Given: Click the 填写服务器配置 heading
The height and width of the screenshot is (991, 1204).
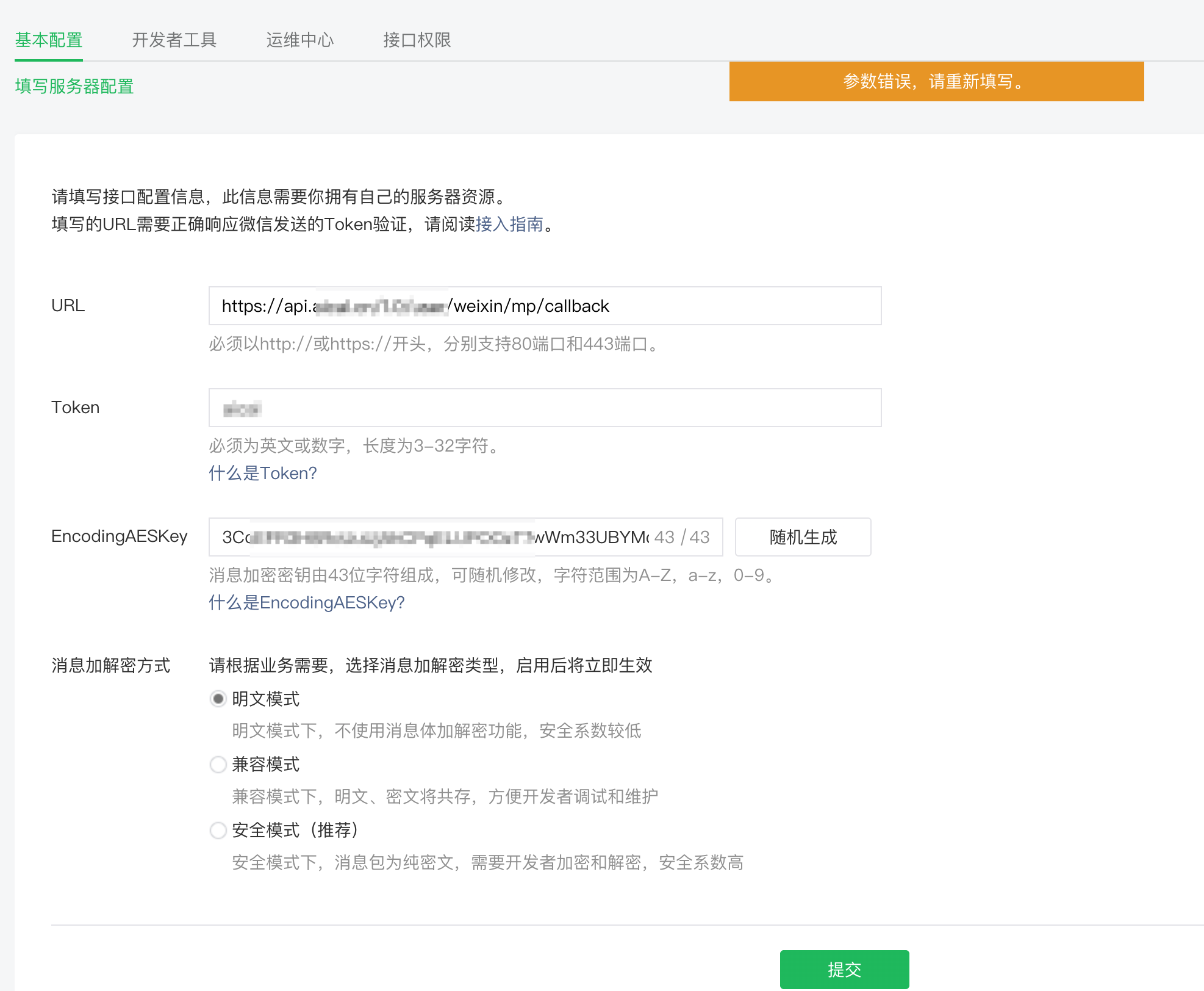Looking at the screenshot, I should [74, 87].
